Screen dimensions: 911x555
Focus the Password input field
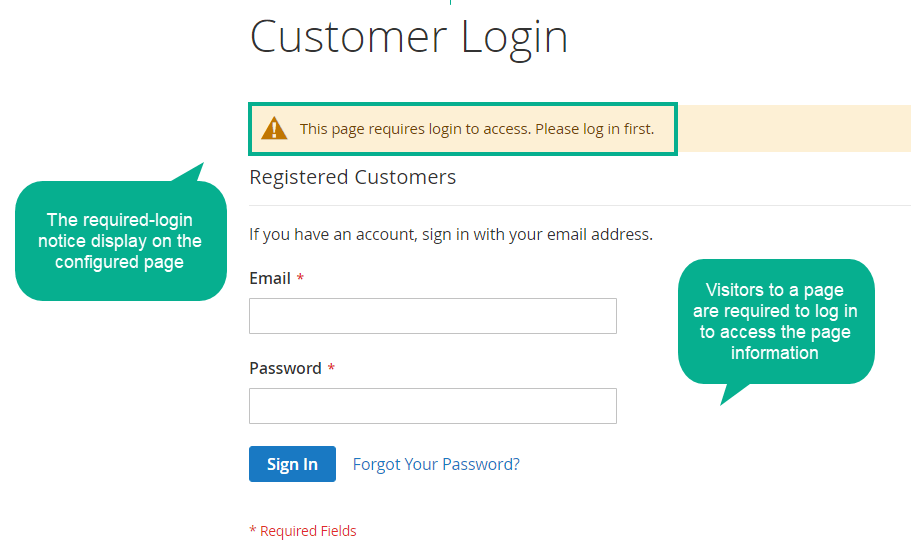click(x=433, y=406)
